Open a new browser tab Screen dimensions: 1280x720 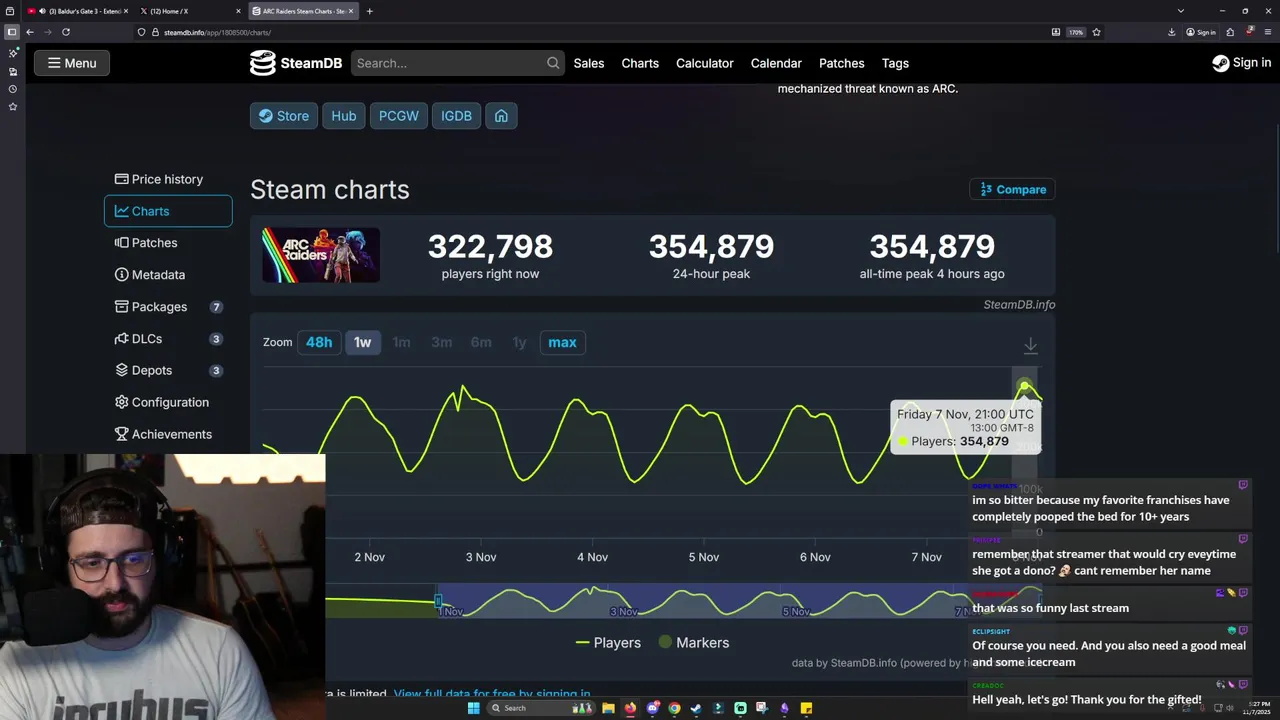pos(370,11)
